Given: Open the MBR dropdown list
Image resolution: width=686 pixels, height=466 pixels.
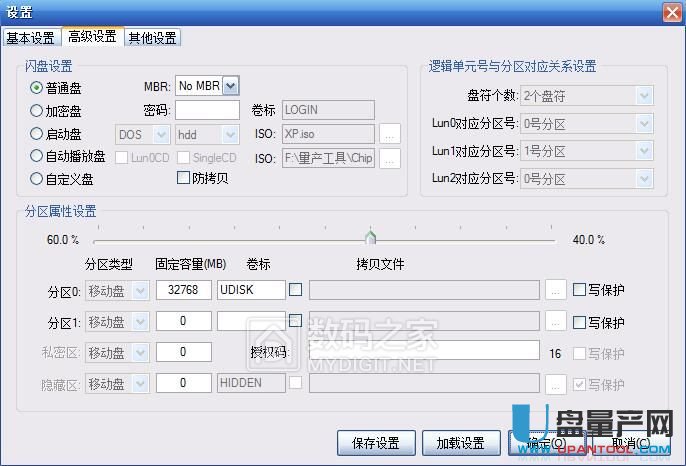Looking at the screenshot, I should tap(231, 87).
